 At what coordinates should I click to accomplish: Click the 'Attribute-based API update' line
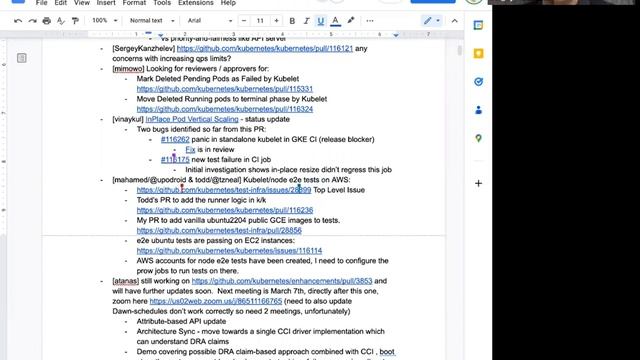click(x=181, y=322)
